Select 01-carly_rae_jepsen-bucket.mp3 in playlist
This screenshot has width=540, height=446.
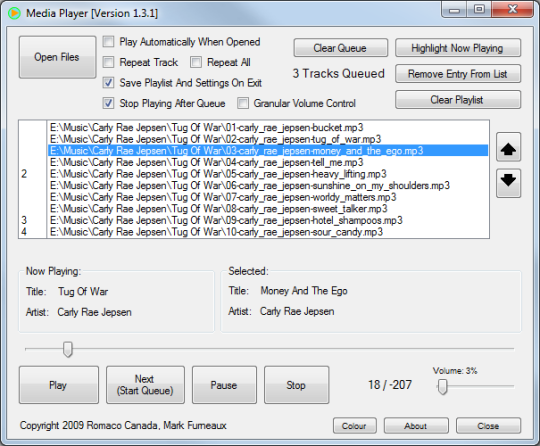click(x=268, y=128)
